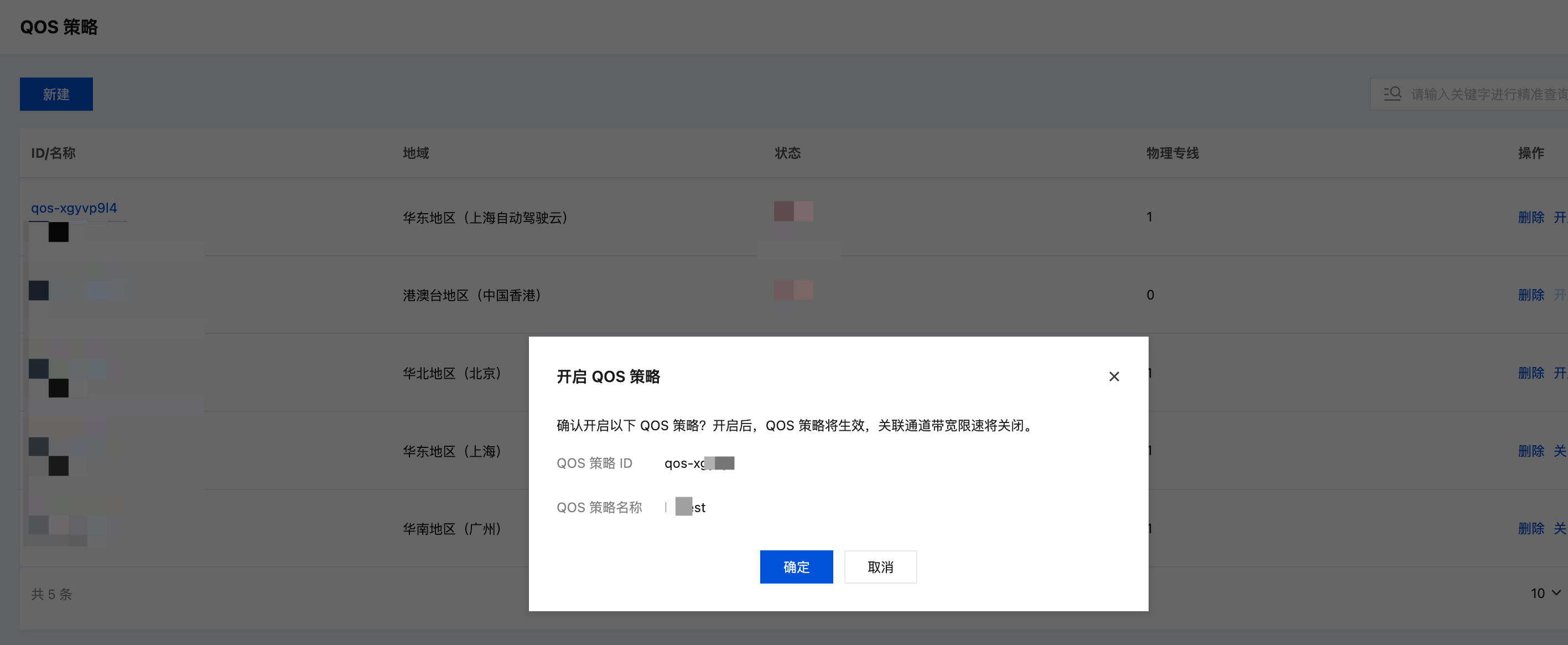Click the 地域 column header

coord(416,153)
